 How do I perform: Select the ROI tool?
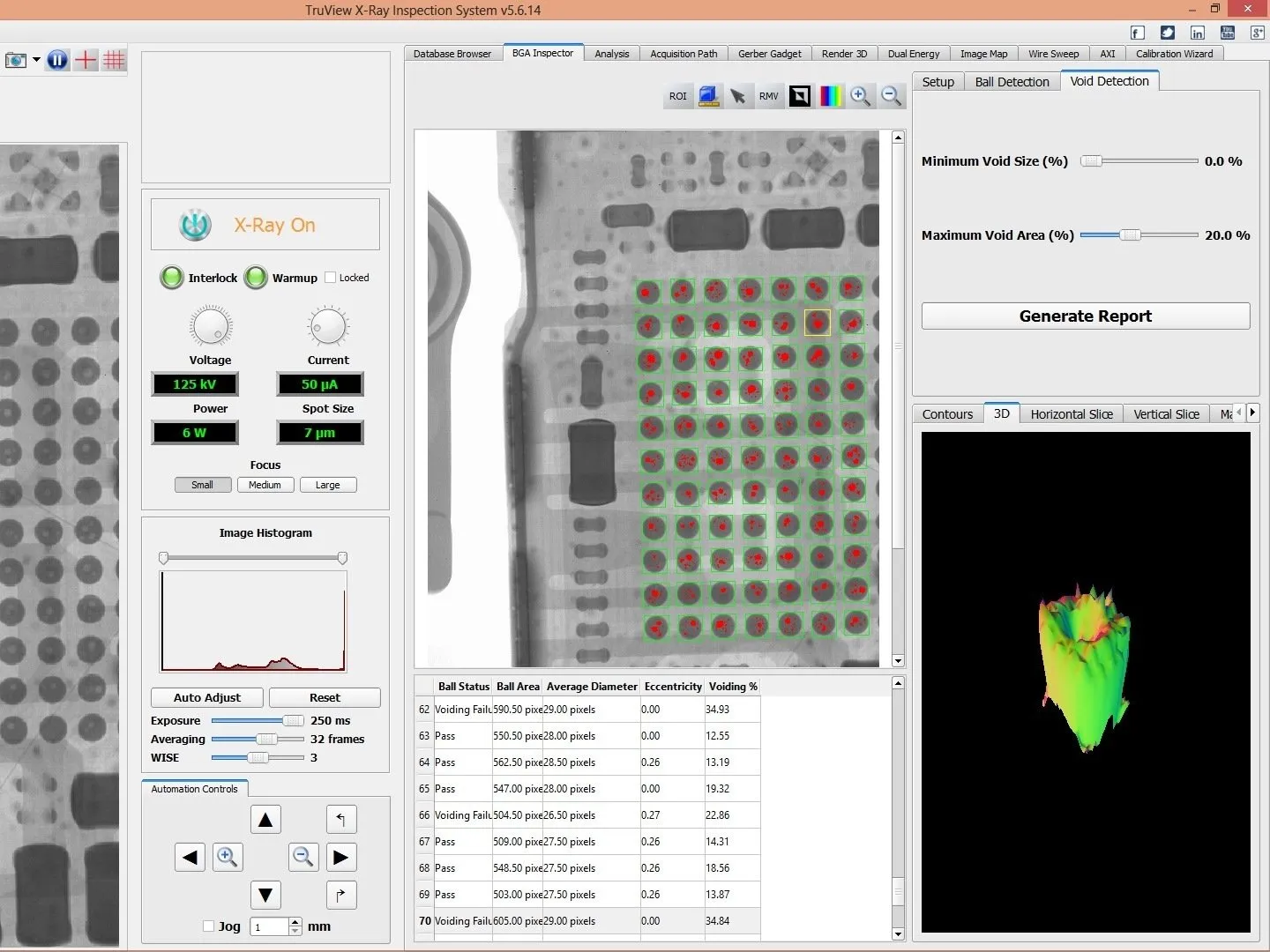tap(677, 96)
